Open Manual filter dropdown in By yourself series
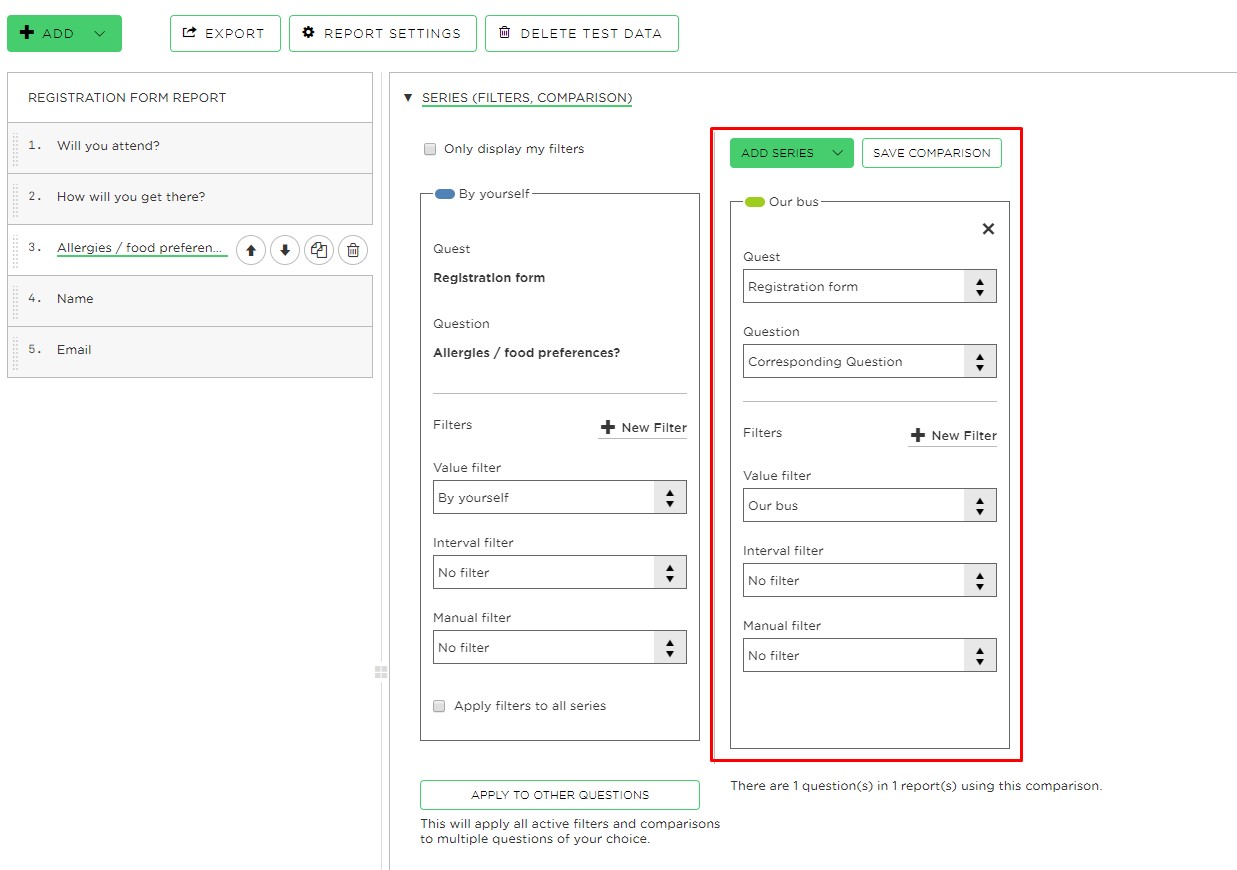Screen dimensions: 1237x870 [x=560, y=648]
